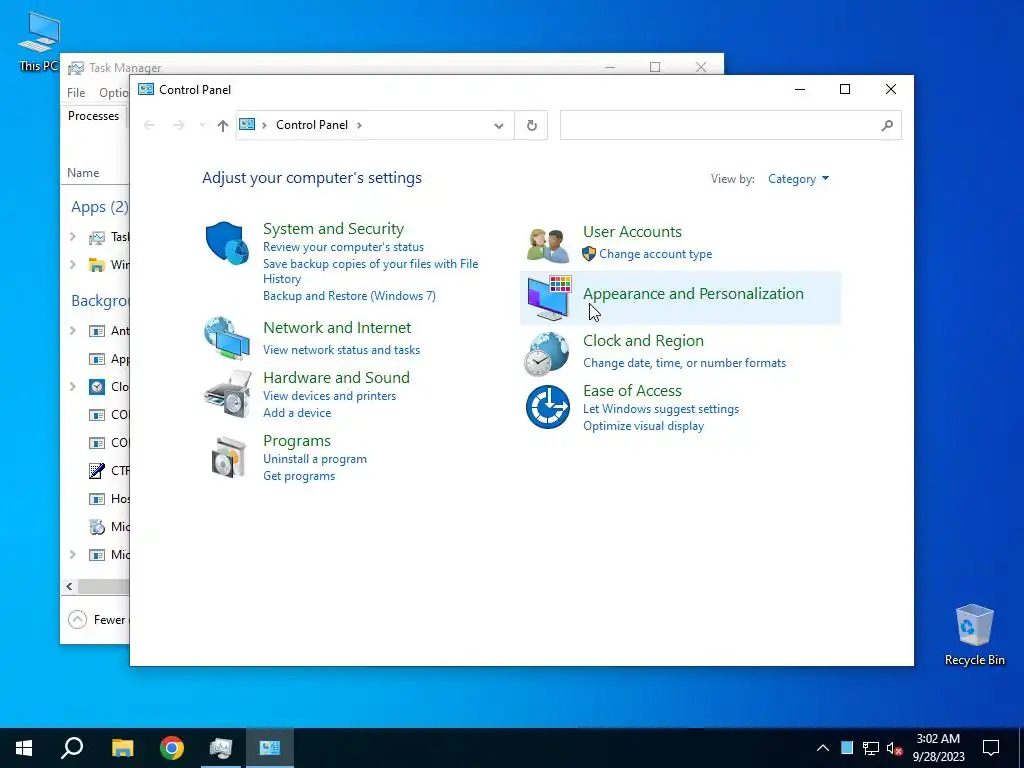Open View network status and tasks
1024x768 pixels.
tap(342, 350)
